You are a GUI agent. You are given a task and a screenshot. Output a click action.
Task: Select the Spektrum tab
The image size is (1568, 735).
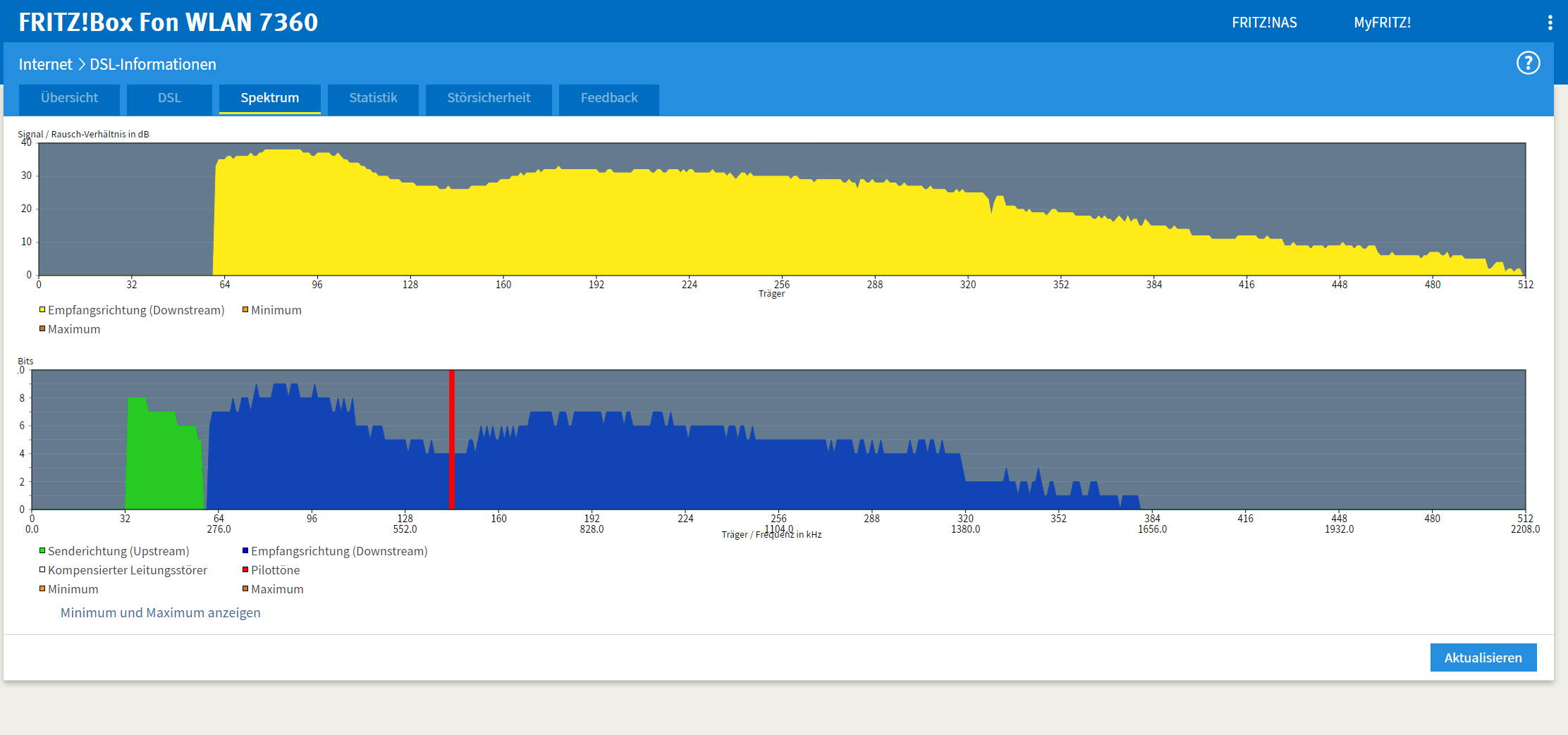click(270, 99)
